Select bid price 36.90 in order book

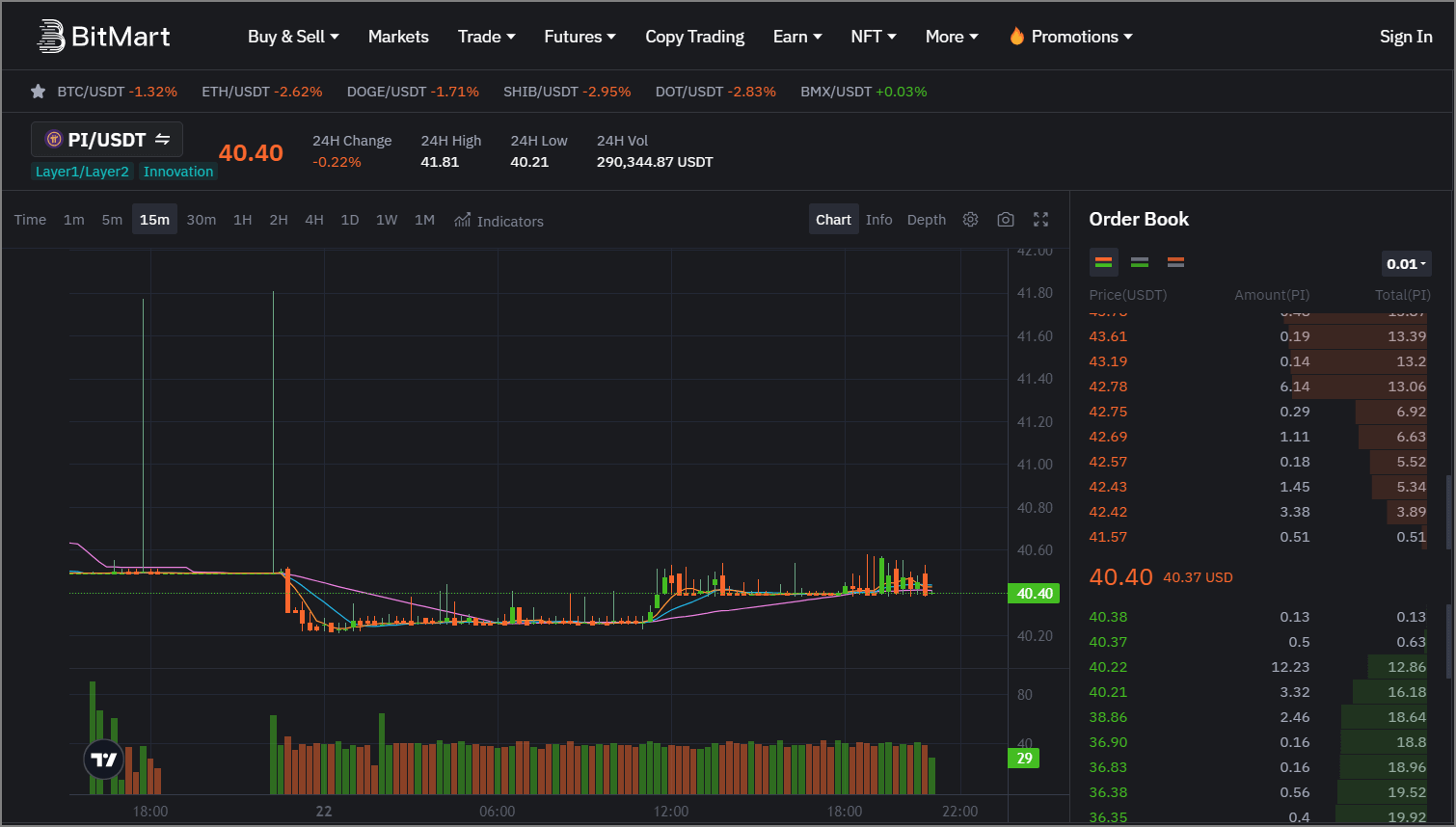(x=1108, y=742)
